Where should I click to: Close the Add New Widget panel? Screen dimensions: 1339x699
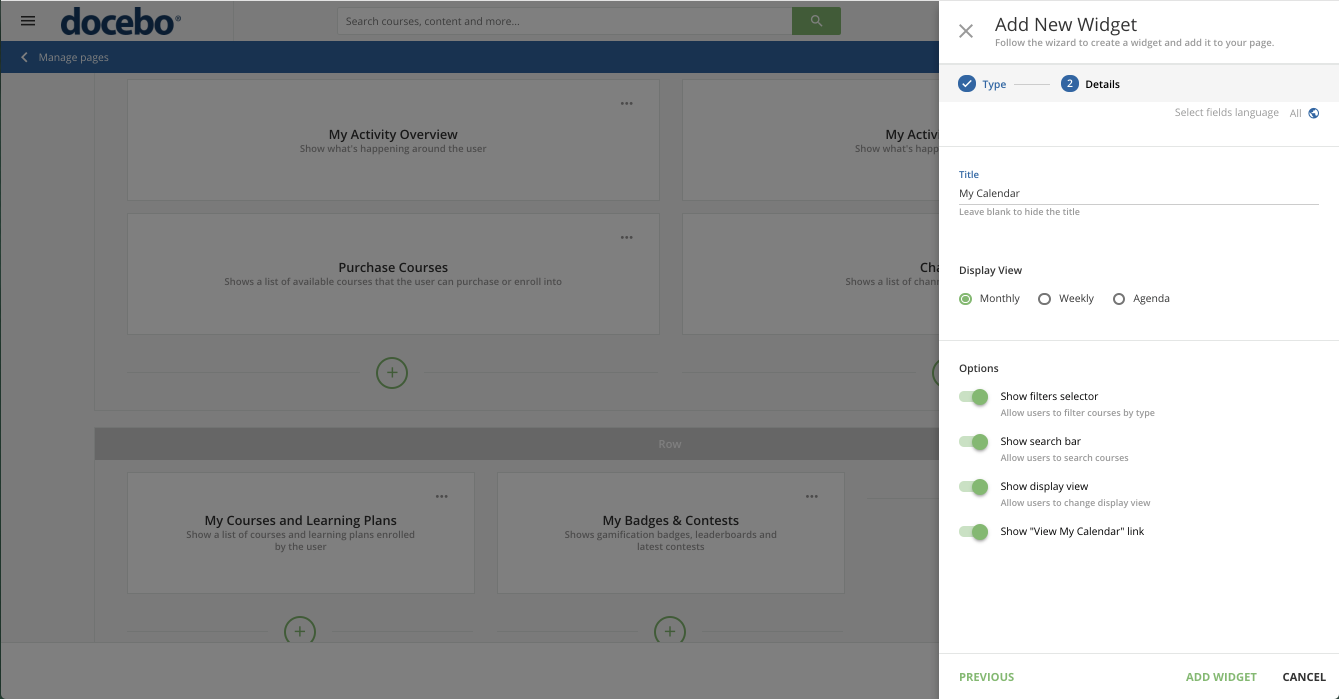(x=966, y=31)
